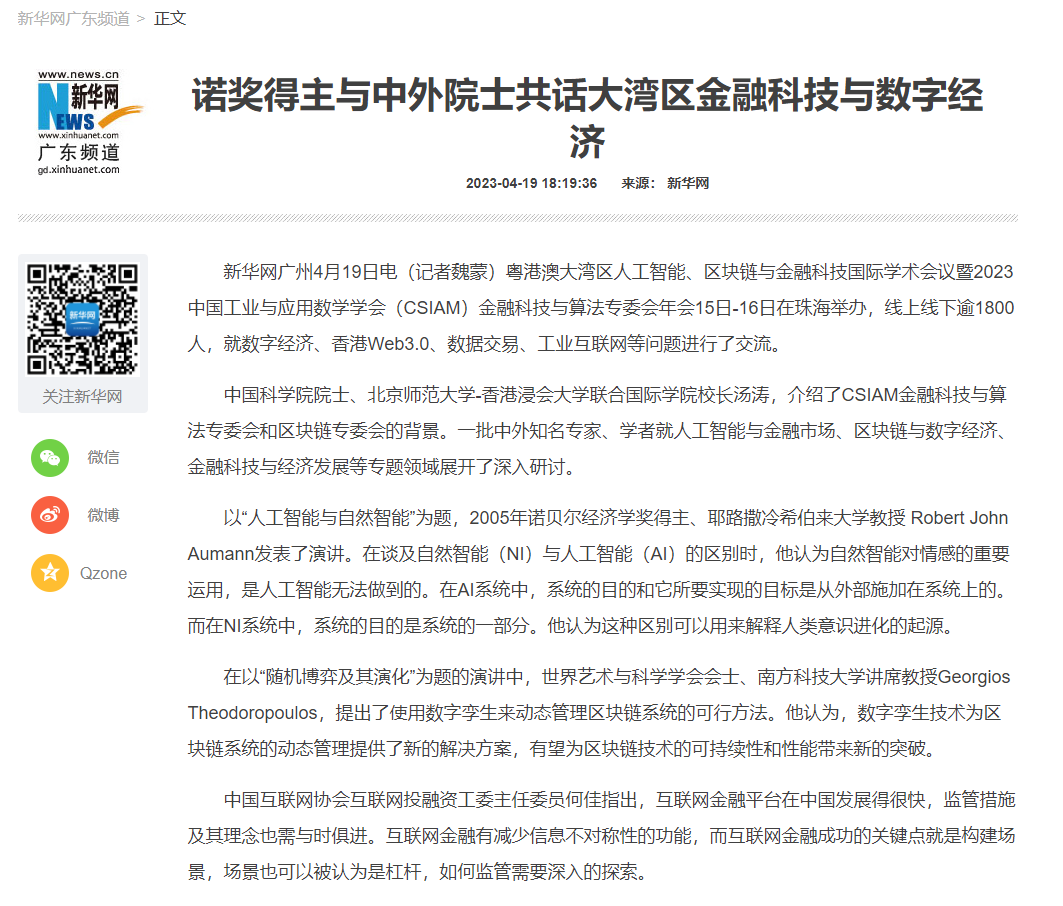Click the 关注新华网 caption below QR code
The image size is (1063, 906).
pos(82,396)
